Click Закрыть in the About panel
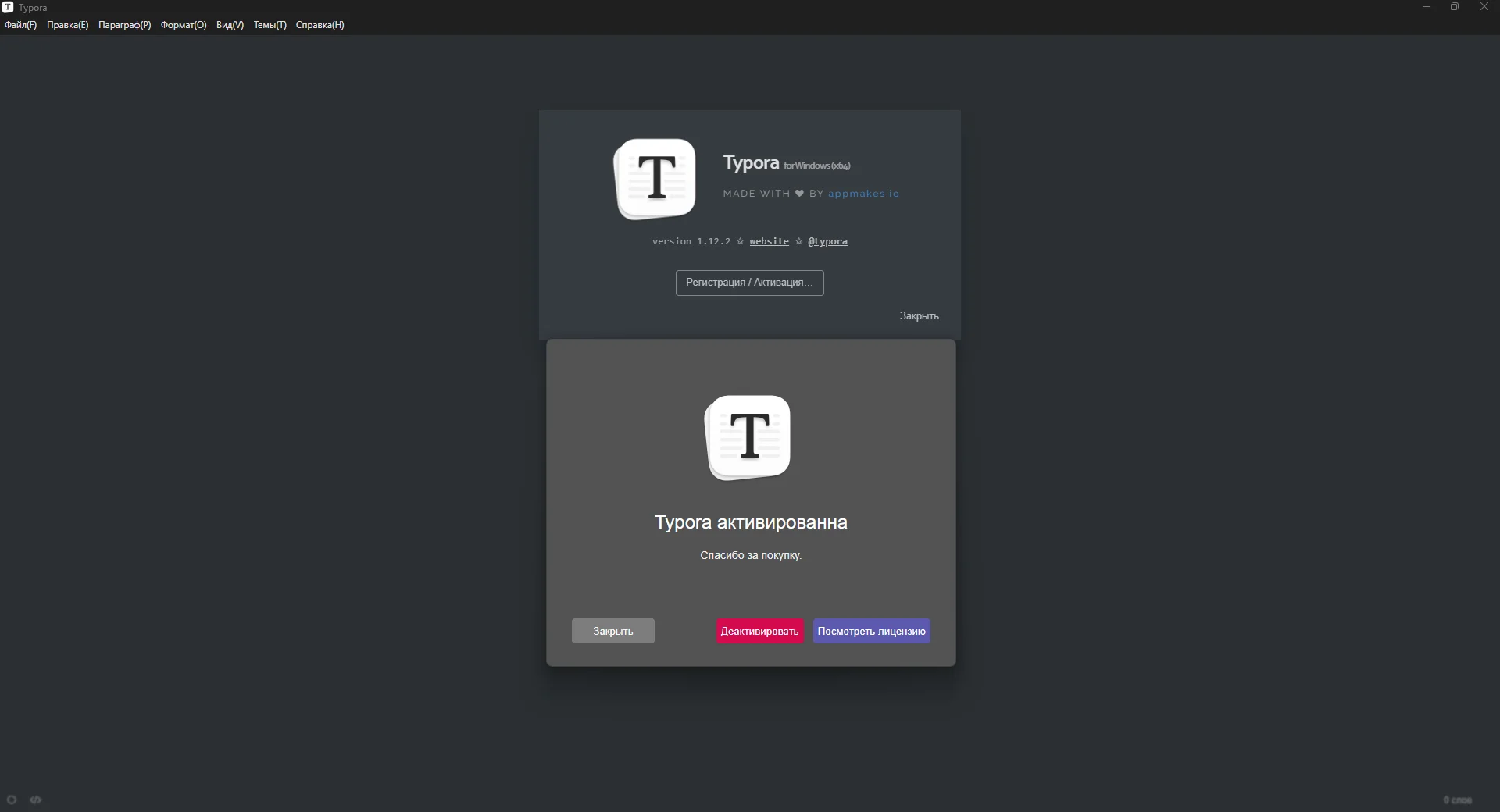The height and width of the screenshot is (812, 1500). click(919, 316)
